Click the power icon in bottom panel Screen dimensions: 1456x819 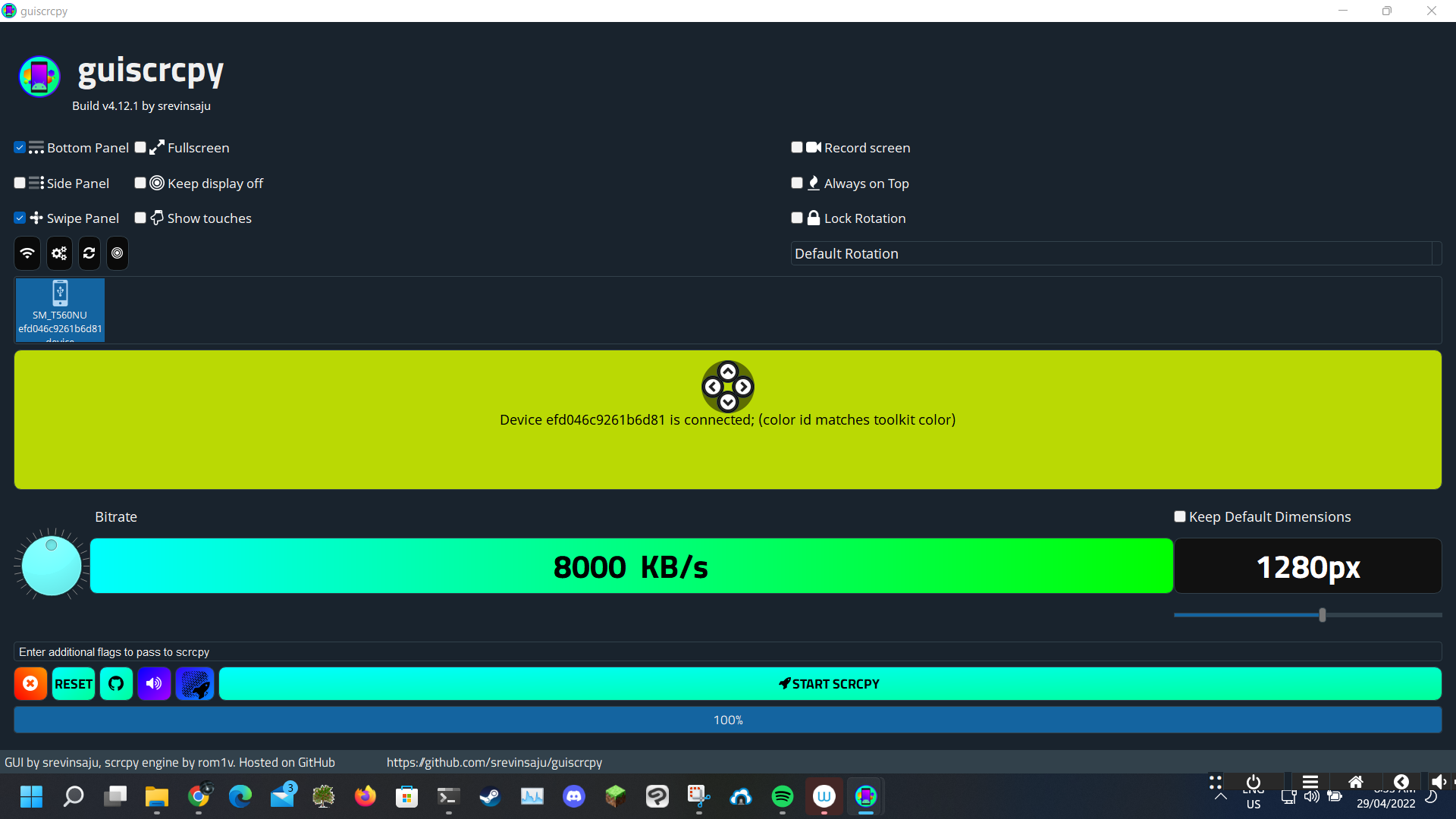click(1254, 782)
